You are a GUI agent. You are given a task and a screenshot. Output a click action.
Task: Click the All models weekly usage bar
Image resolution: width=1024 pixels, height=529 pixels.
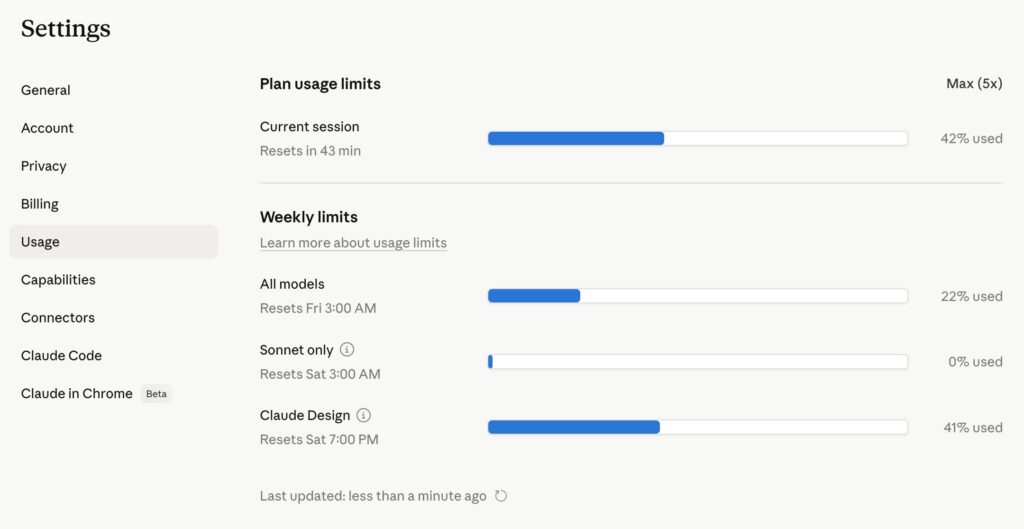(x=697, y=296)
